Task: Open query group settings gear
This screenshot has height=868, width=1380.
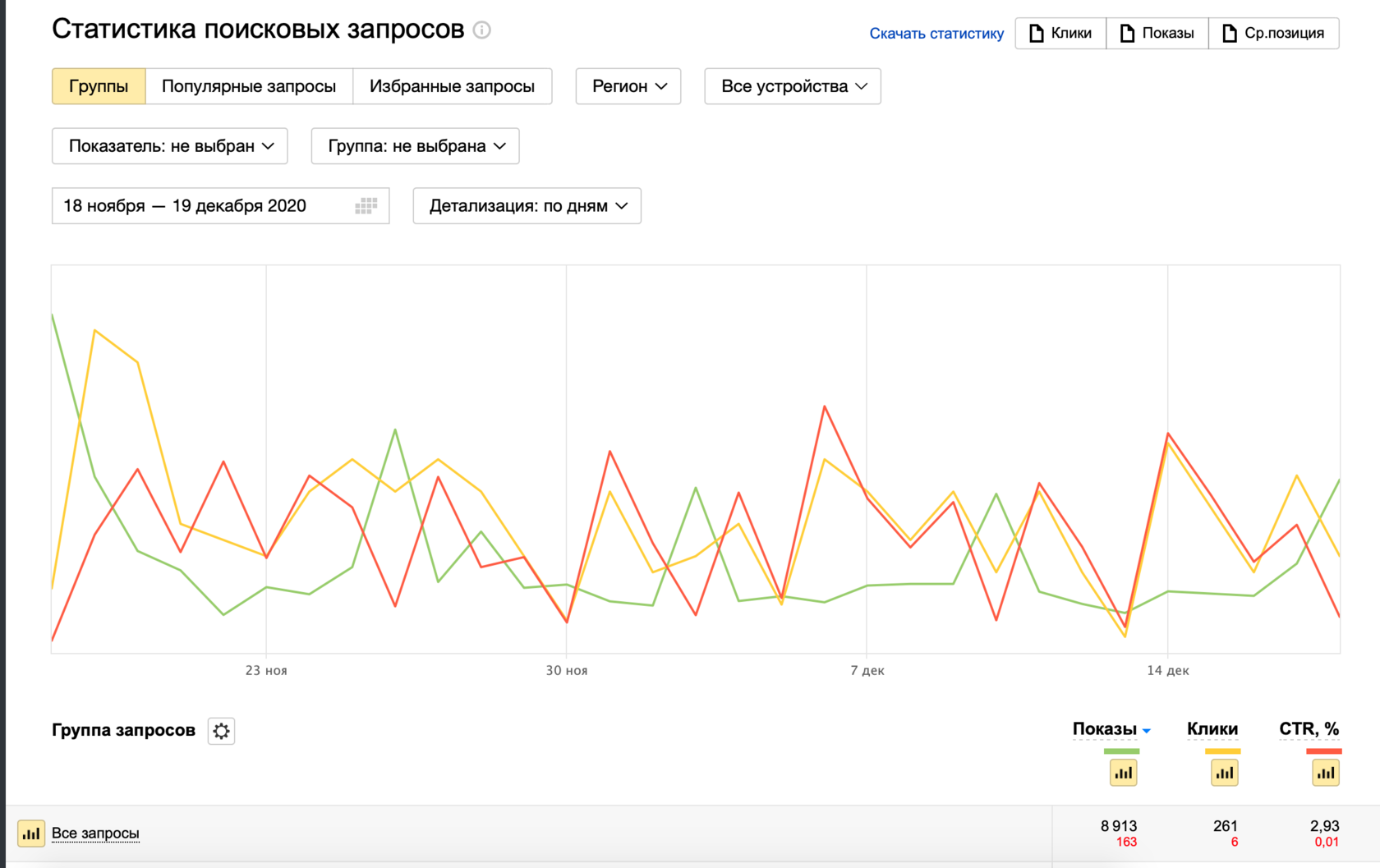Action: [x=221, y=731]
